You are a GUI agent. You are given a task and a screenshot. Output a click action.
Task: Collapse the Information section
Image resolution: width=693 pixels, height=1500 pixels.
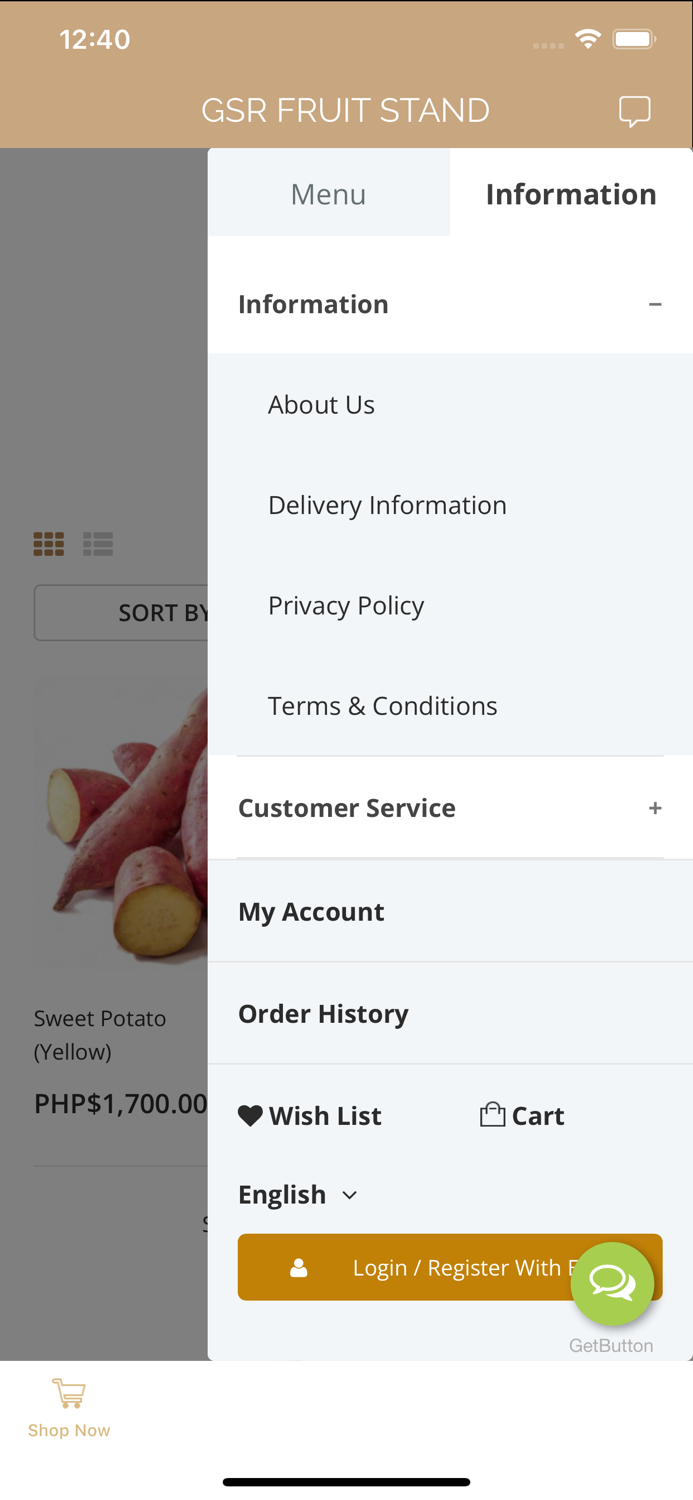coord(655,304)
